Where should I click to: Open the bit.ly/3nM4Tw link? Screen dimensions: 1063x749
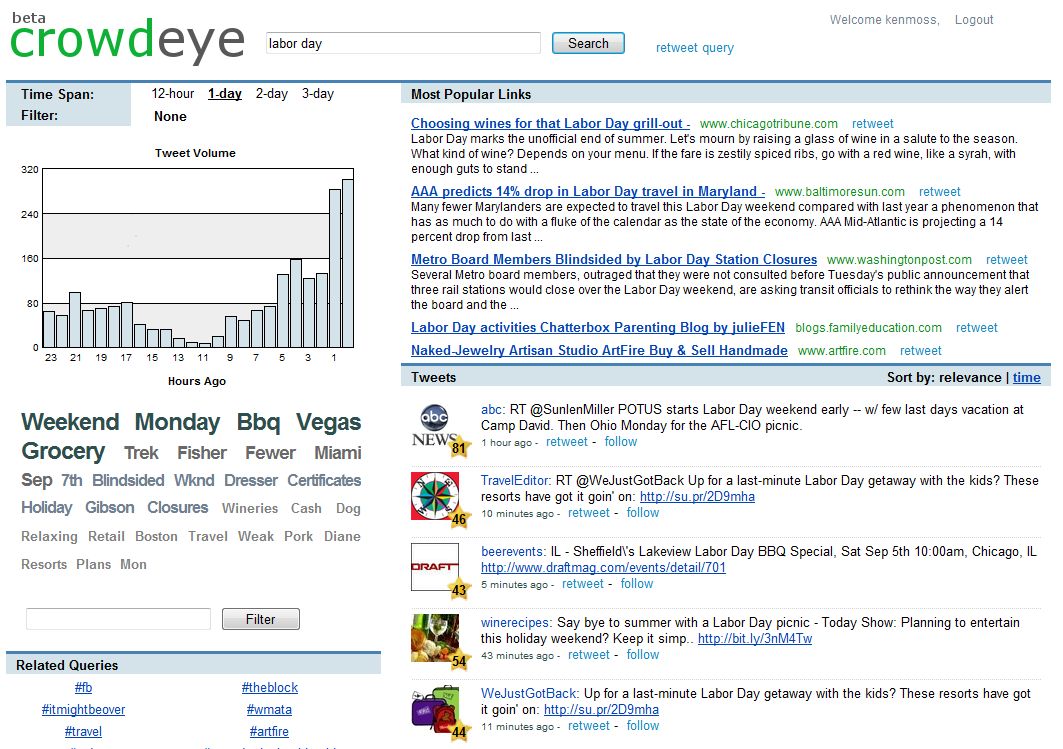click(x=755, y=639)
